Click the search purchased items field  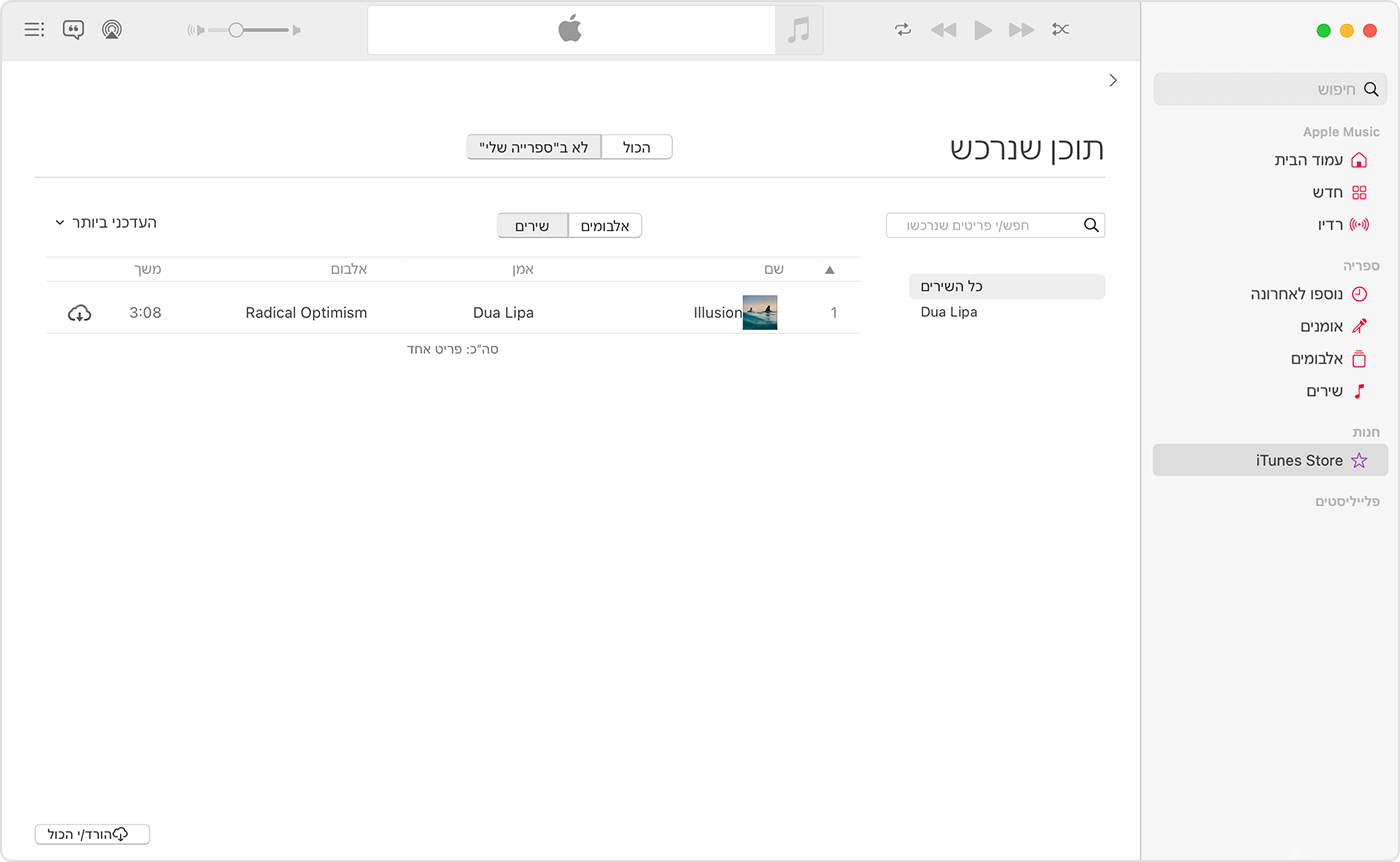pyautogui.click(x=995, y=225)
